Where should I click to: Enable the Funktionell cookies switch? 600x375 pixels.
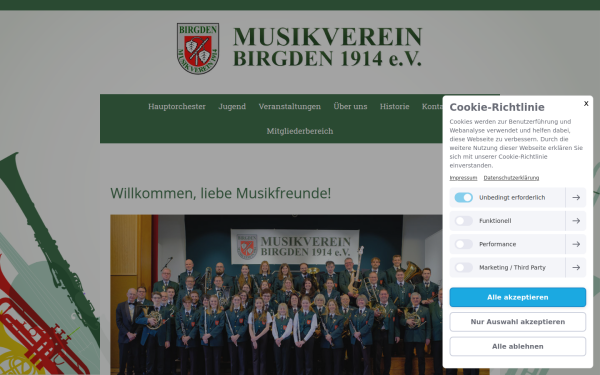[463, 221]
